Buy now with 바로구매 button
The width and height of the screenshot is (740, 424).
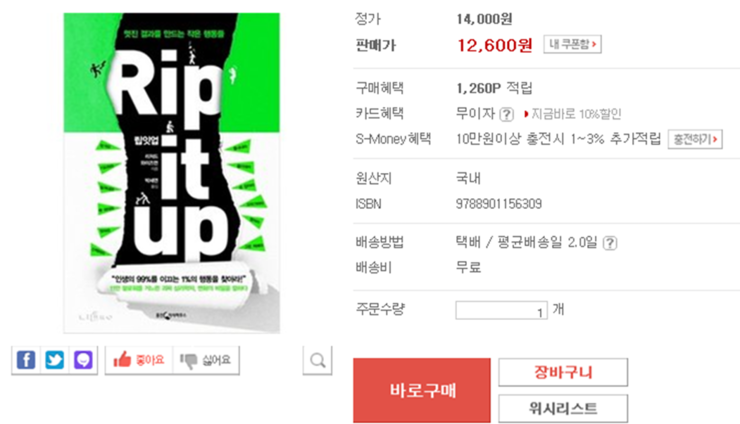click(x=422, y=390)
